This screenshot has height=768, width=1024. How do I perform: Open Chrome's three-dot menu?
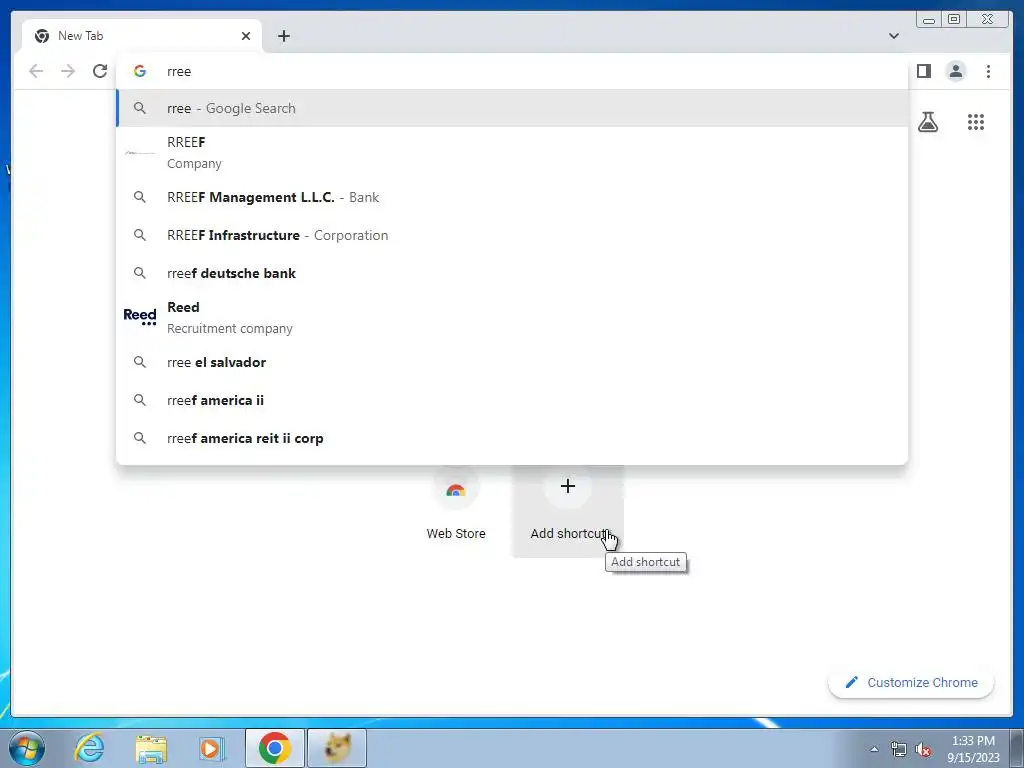[988, 71]
